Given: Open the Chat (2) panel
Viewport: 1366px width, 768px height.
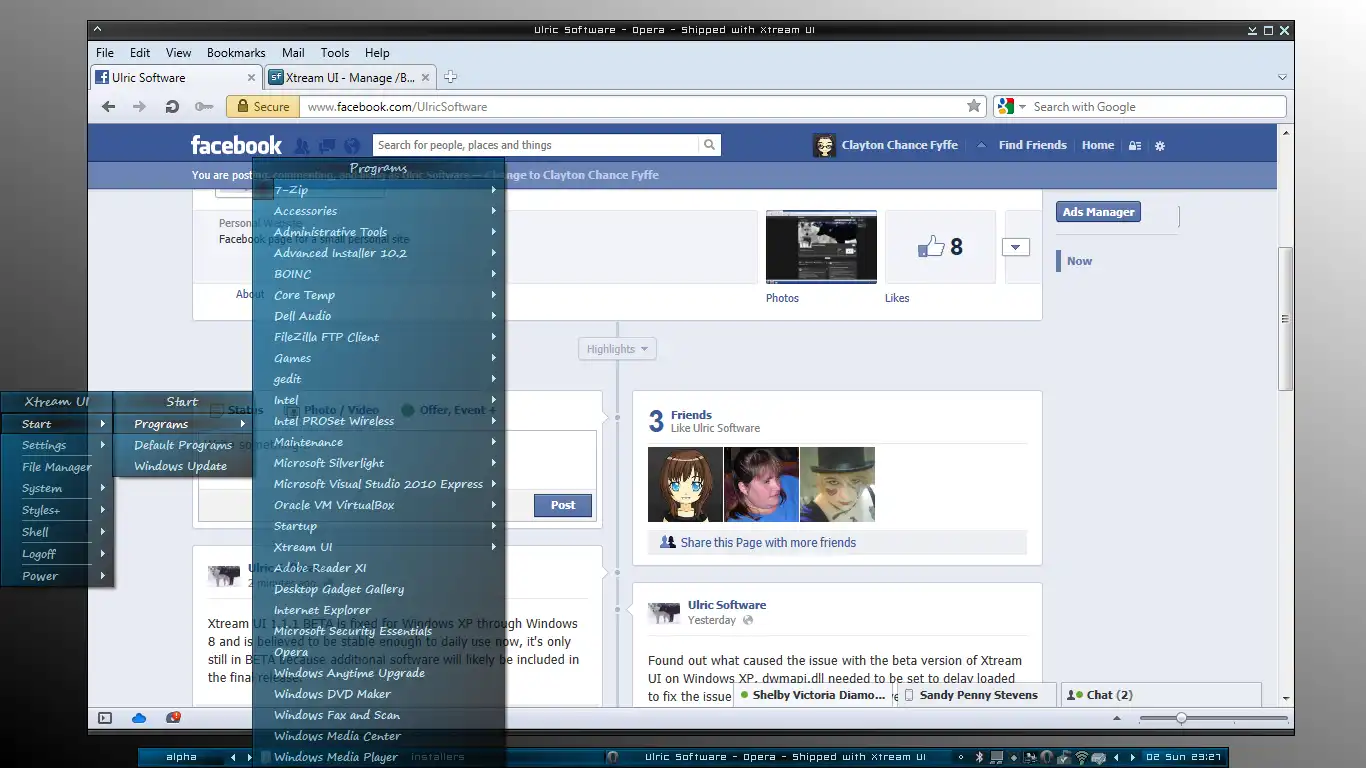Looking at the screenshot, I should click(x=1160, y=695).
